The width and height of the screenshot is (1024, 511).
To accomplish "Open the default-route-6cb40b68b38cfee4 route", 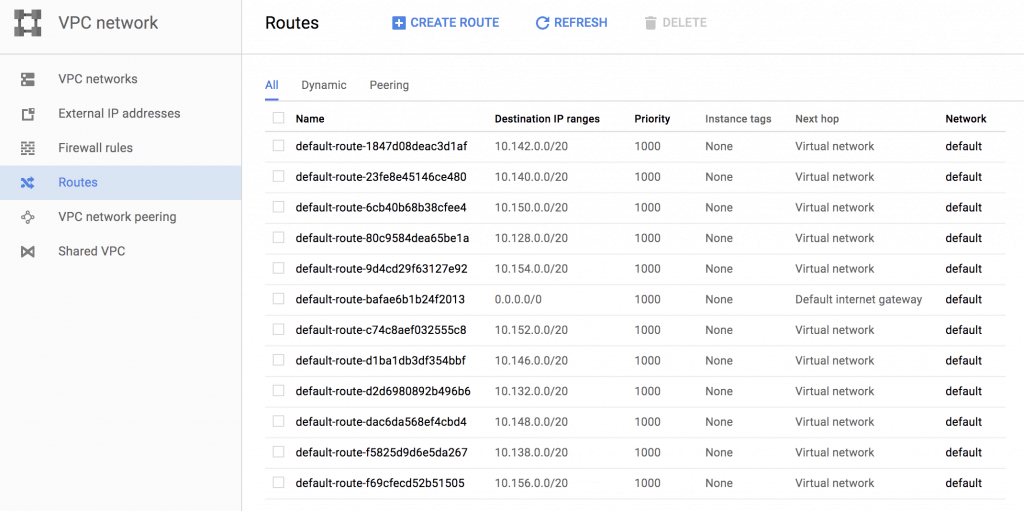I will point(381,207).
